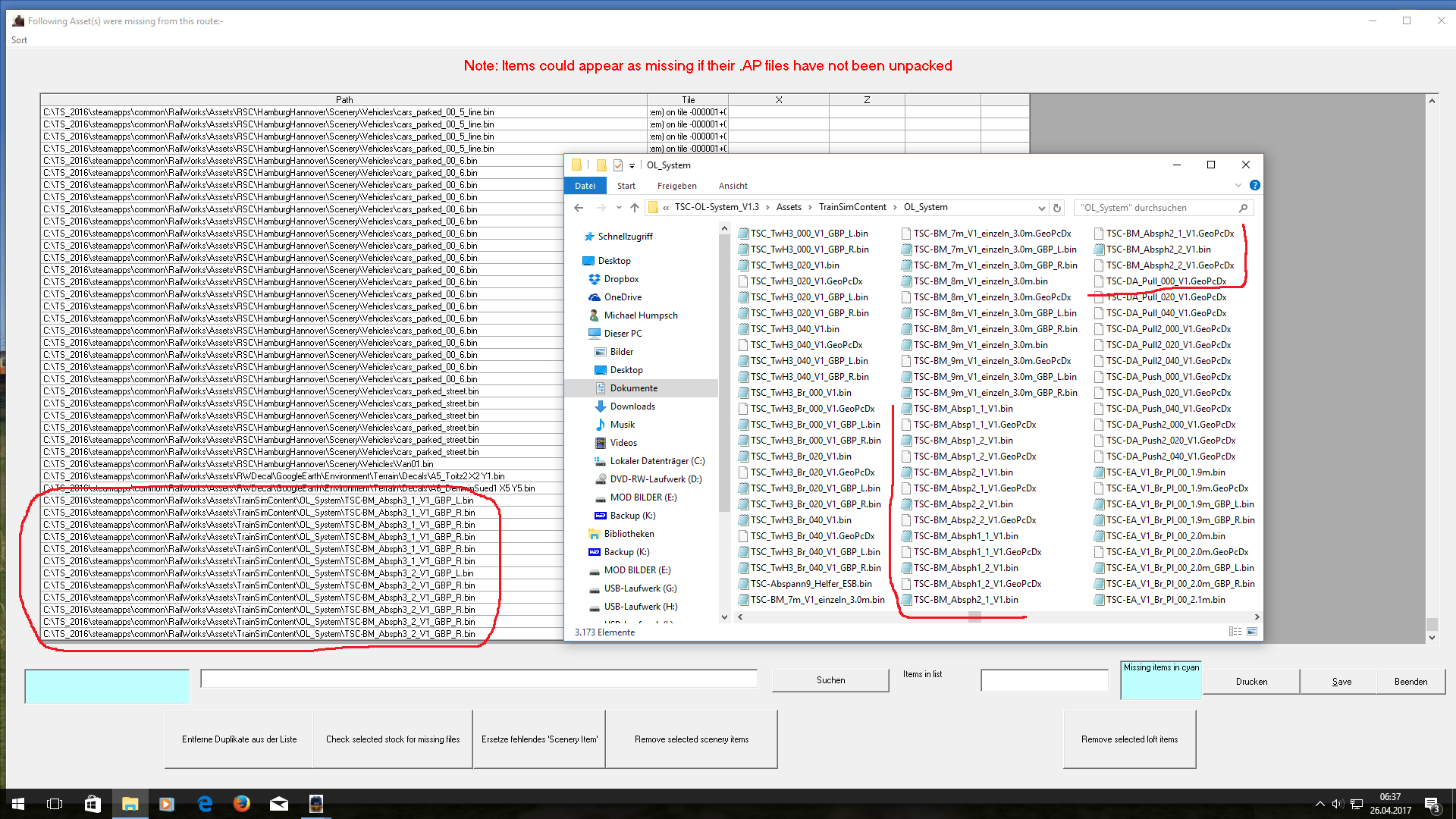Open the Sort menu
Viewport: 1456px width, 819px height.
(x=19, y=40)
